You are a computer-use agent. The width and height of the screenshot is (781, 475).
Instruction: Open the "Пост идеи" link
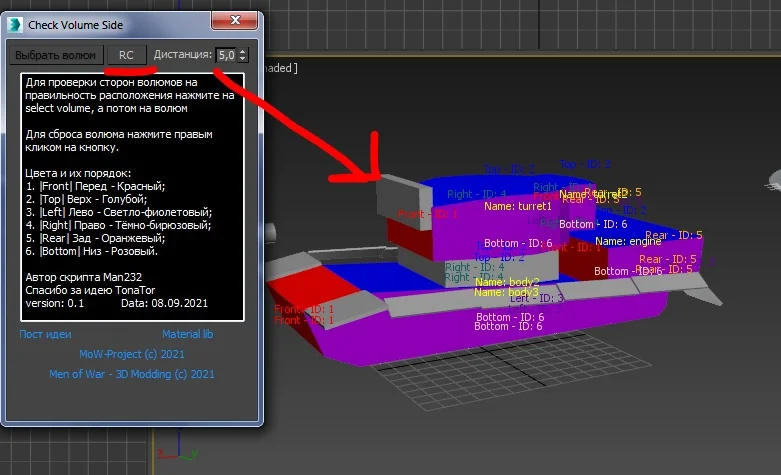coord(46,333)
